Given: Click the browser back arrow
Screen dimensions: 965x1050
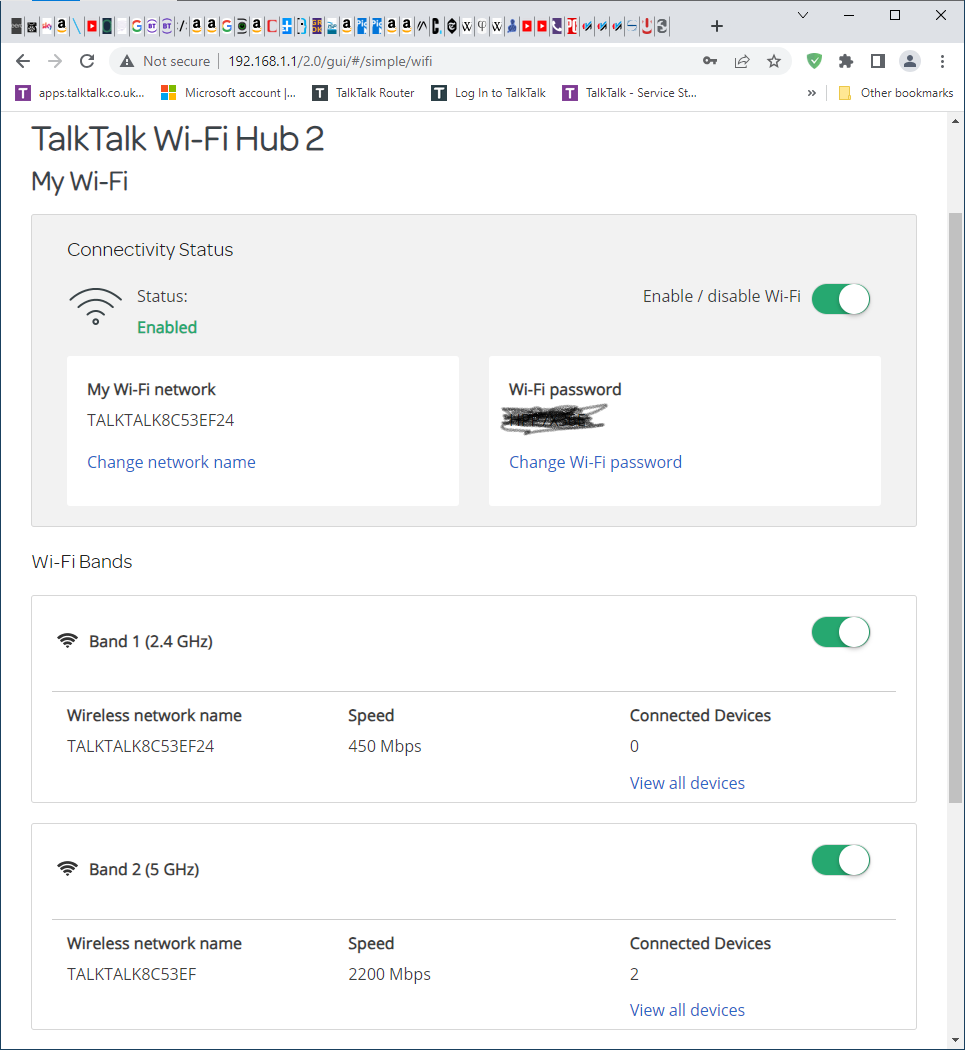Looking at the screenshot, I should (23, 61).
